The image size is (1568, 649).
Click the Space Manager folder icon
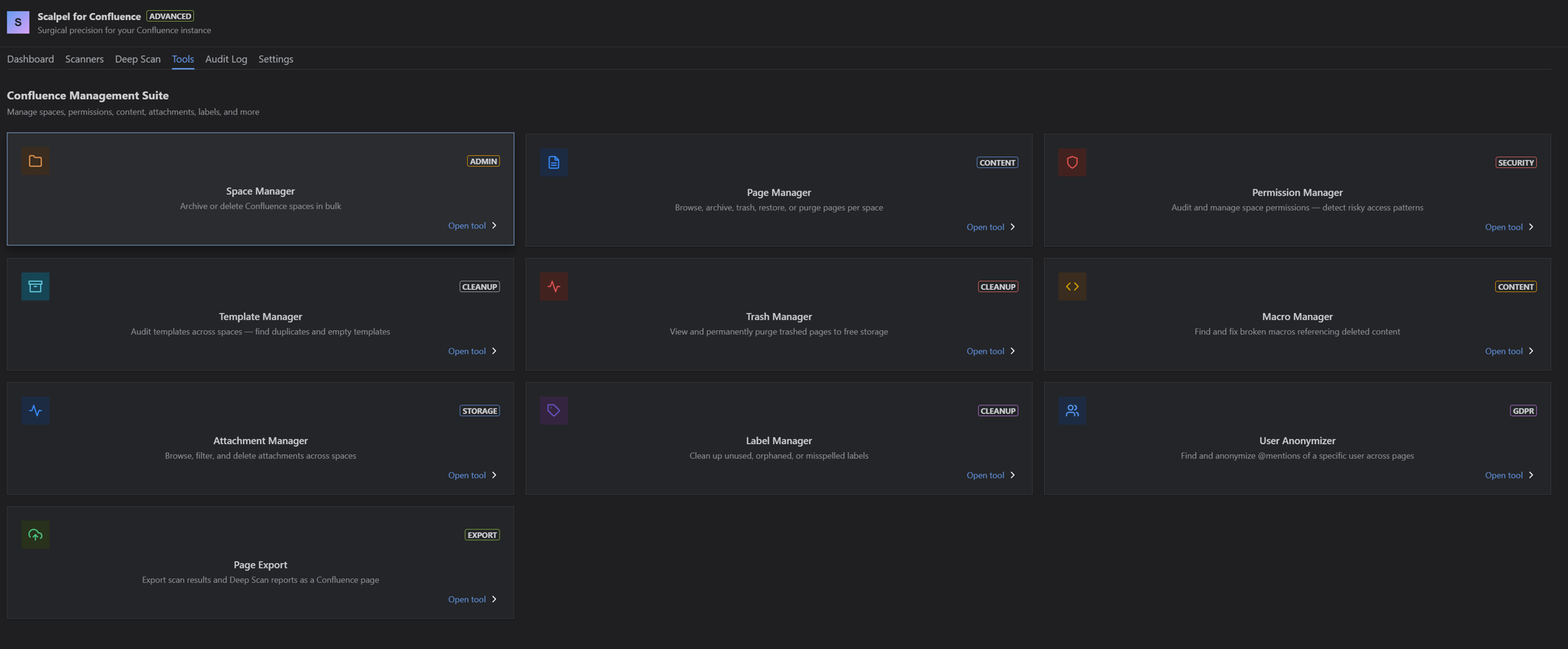click(35, 161)
